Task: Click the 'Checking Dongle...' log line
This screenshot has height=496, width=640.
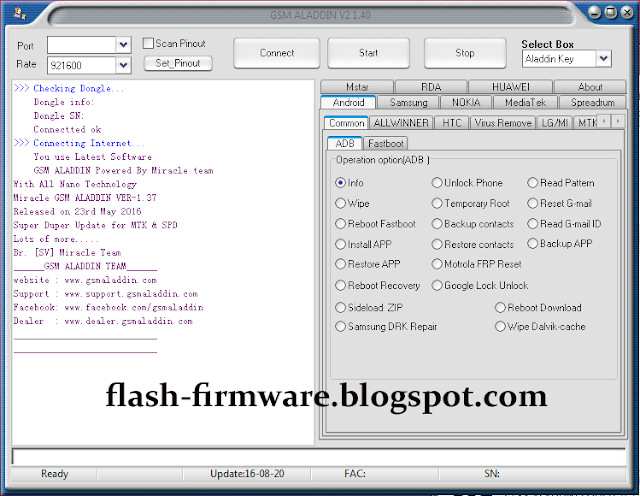Action: (x=69, y=88)
